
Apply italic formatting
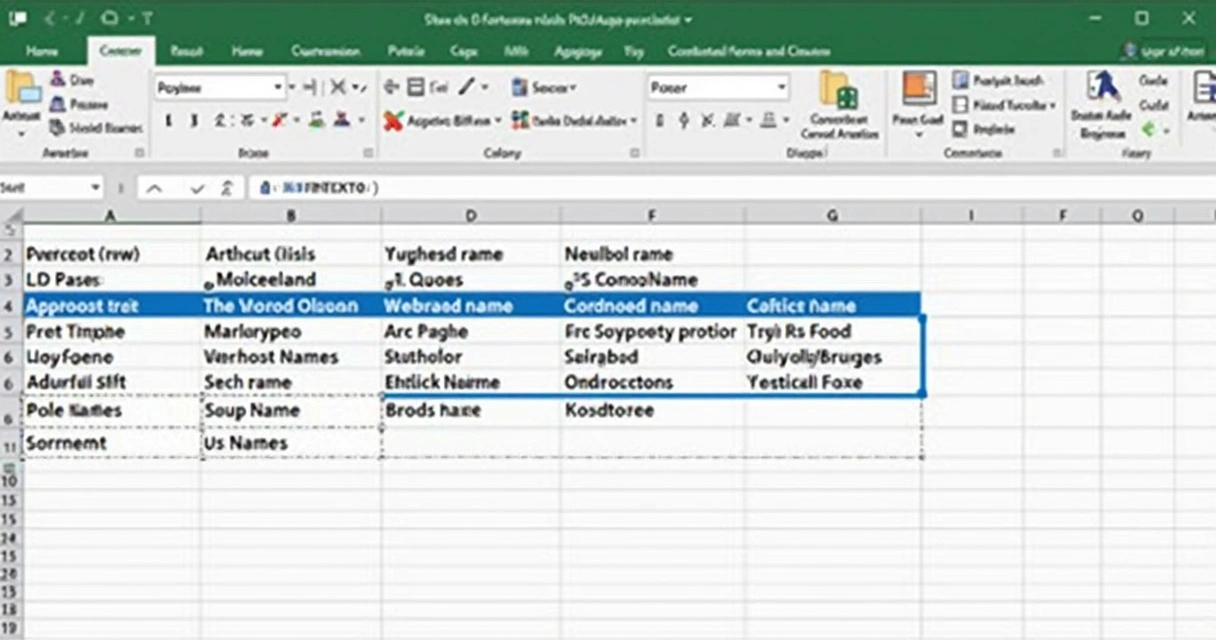point(194,121)
